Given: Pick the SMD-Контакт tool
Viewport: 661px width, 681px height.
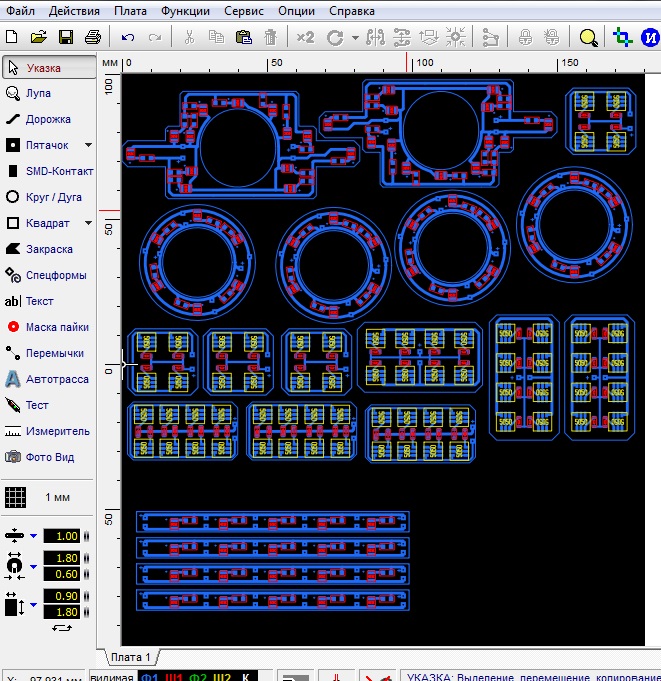Looking at the screenshot, I should (48, 171).
